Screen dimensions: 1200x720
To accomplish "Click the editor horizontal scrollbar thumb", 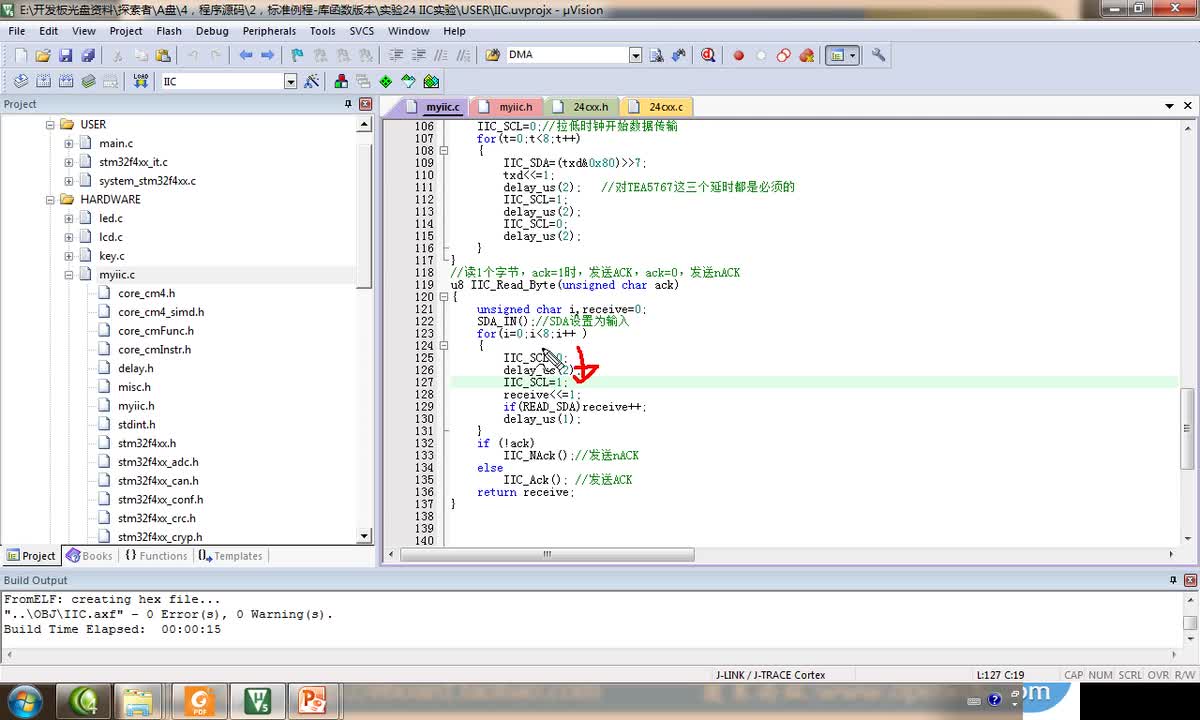I will point(547,554).
